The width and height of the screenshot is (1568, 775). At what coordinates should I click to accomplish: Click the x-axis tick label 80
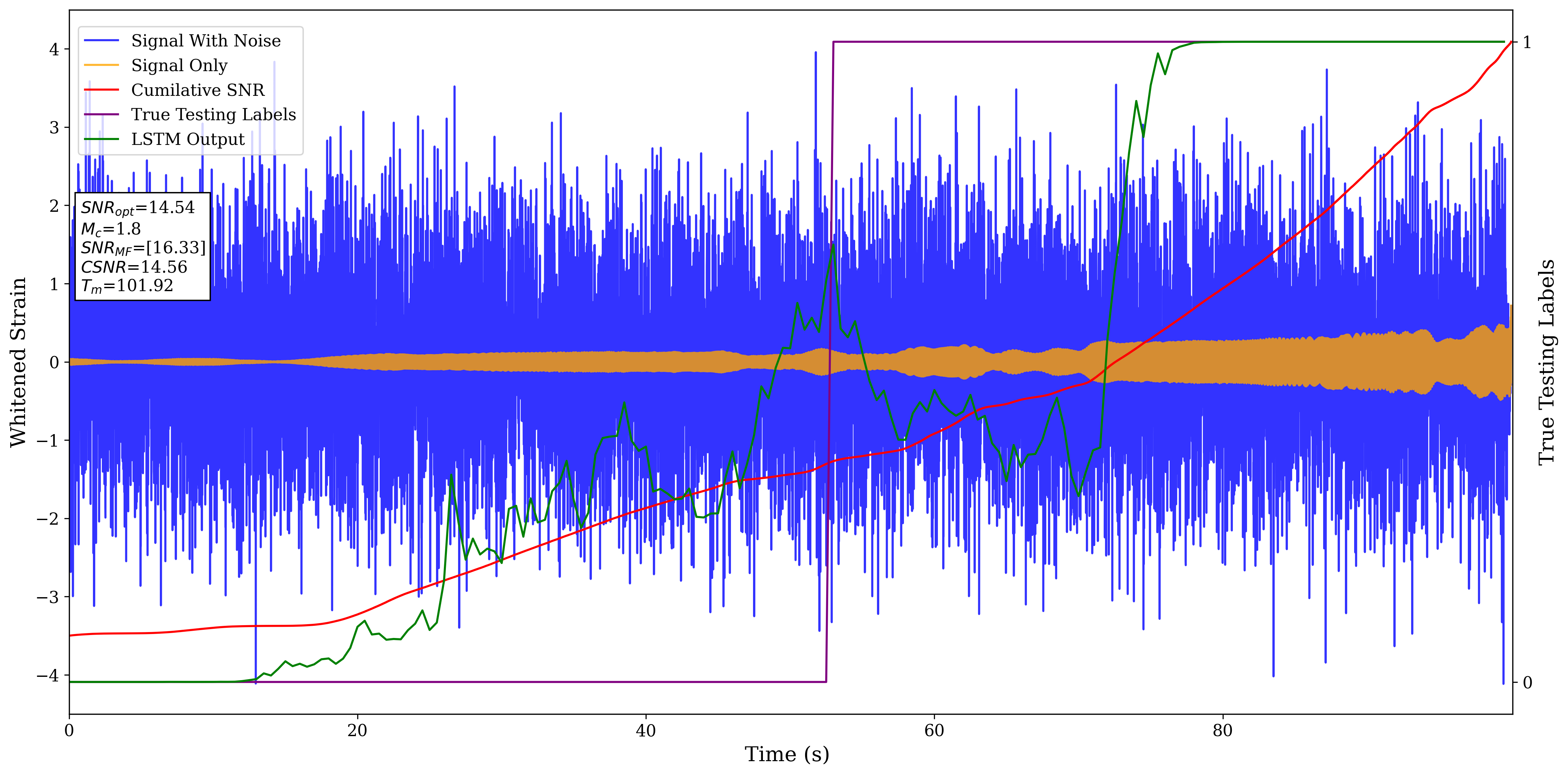(x=1222, y=731)
